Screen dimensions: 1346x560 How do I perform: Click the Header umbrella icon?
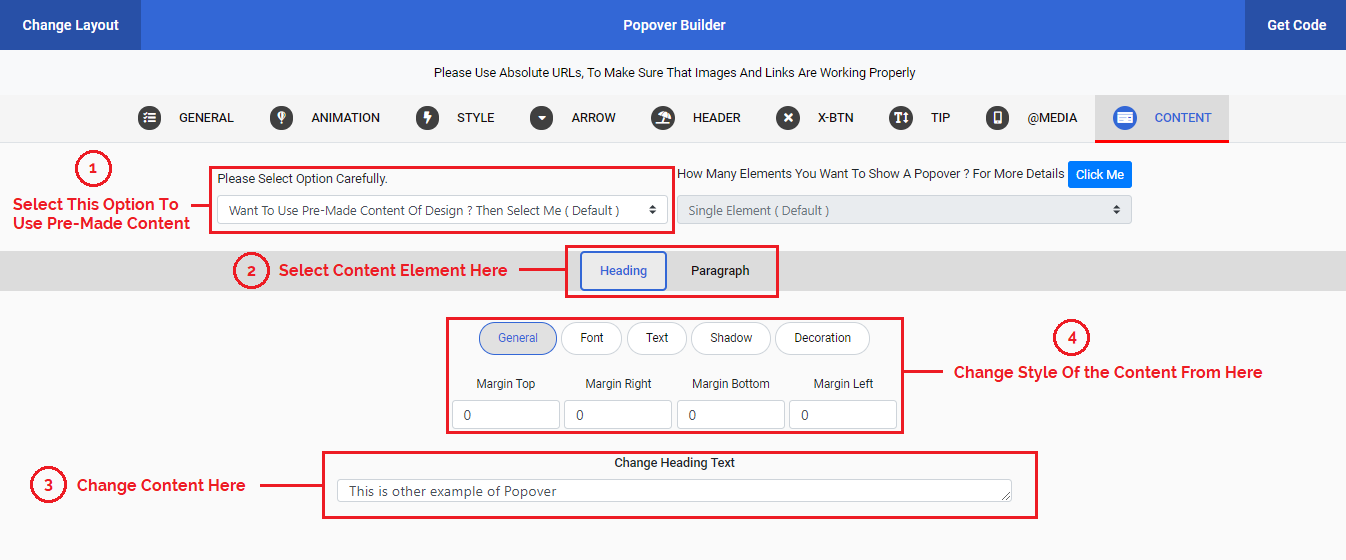(663, 118)
